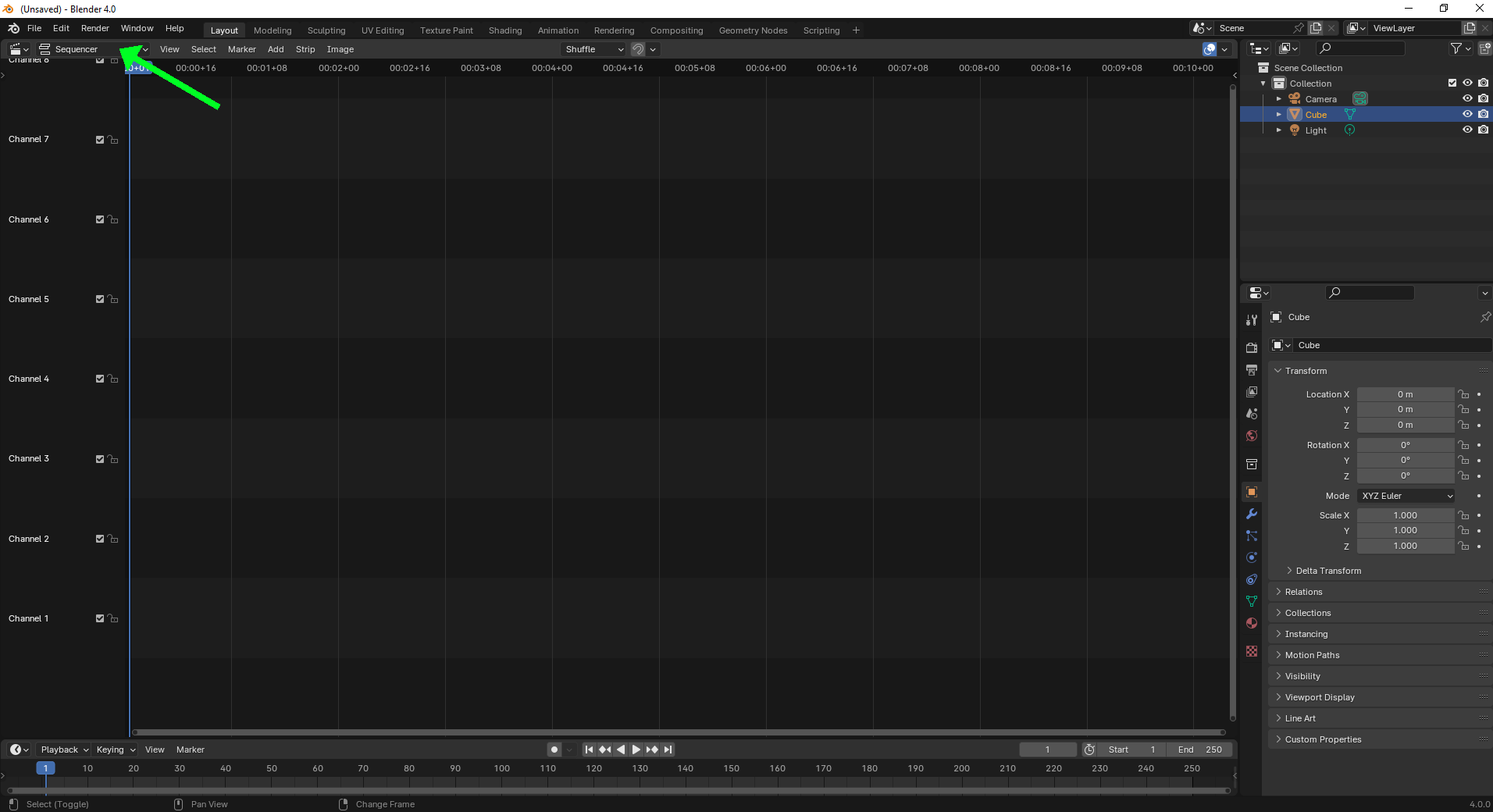Lock the Location X value
Viewport: 1493px width, 812px height.
pyautogui.click(x=1464, y=394)
